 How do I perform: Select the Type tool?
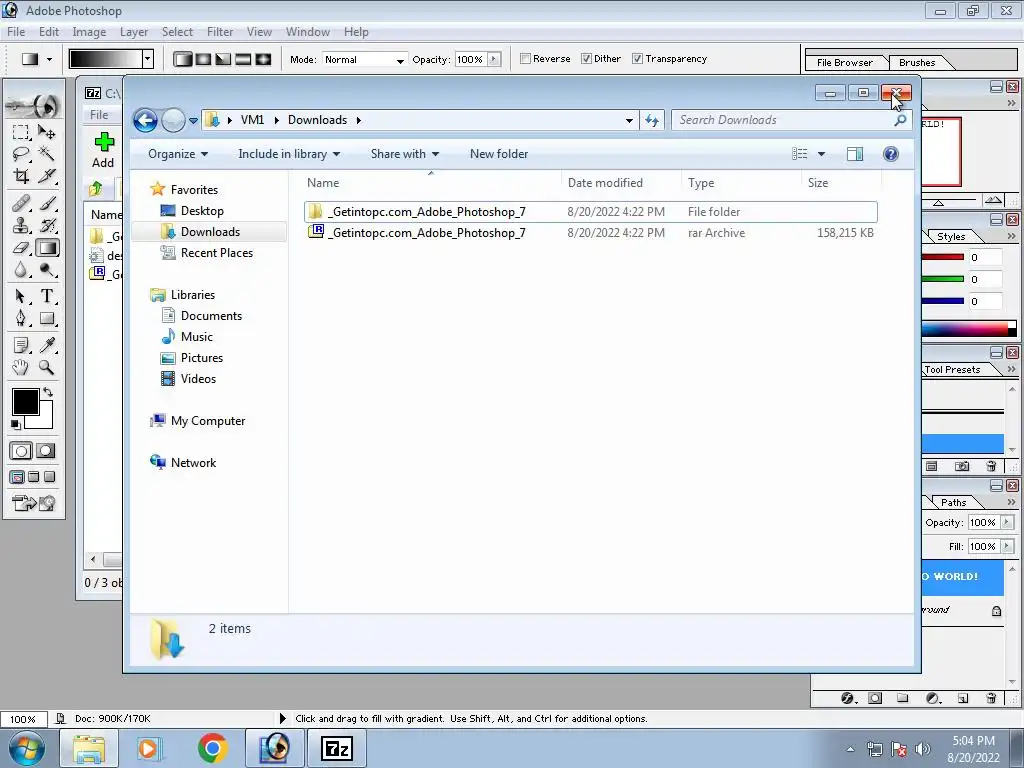tap(47, 296)
